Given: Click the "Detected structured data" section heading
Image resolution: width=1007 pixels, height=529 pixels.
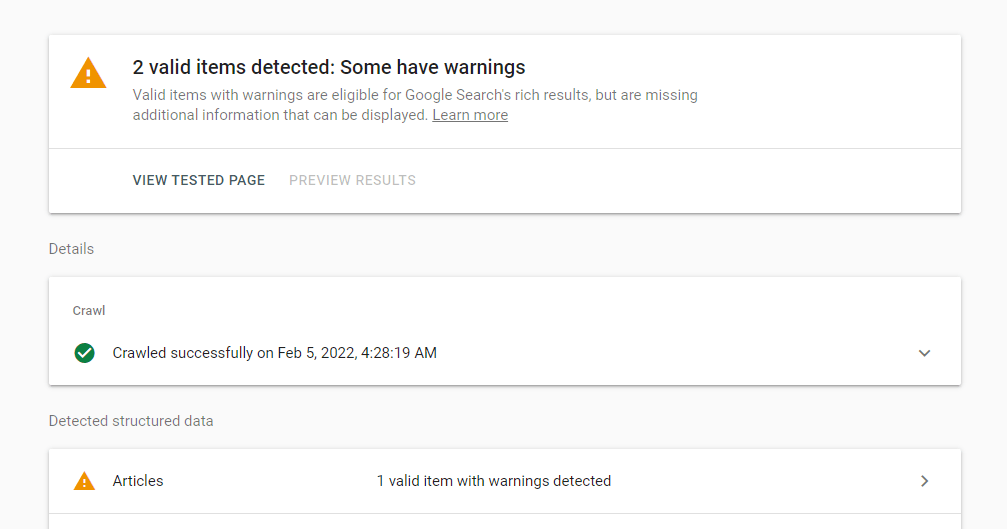Looking at the screenshot, I should 131,421.
